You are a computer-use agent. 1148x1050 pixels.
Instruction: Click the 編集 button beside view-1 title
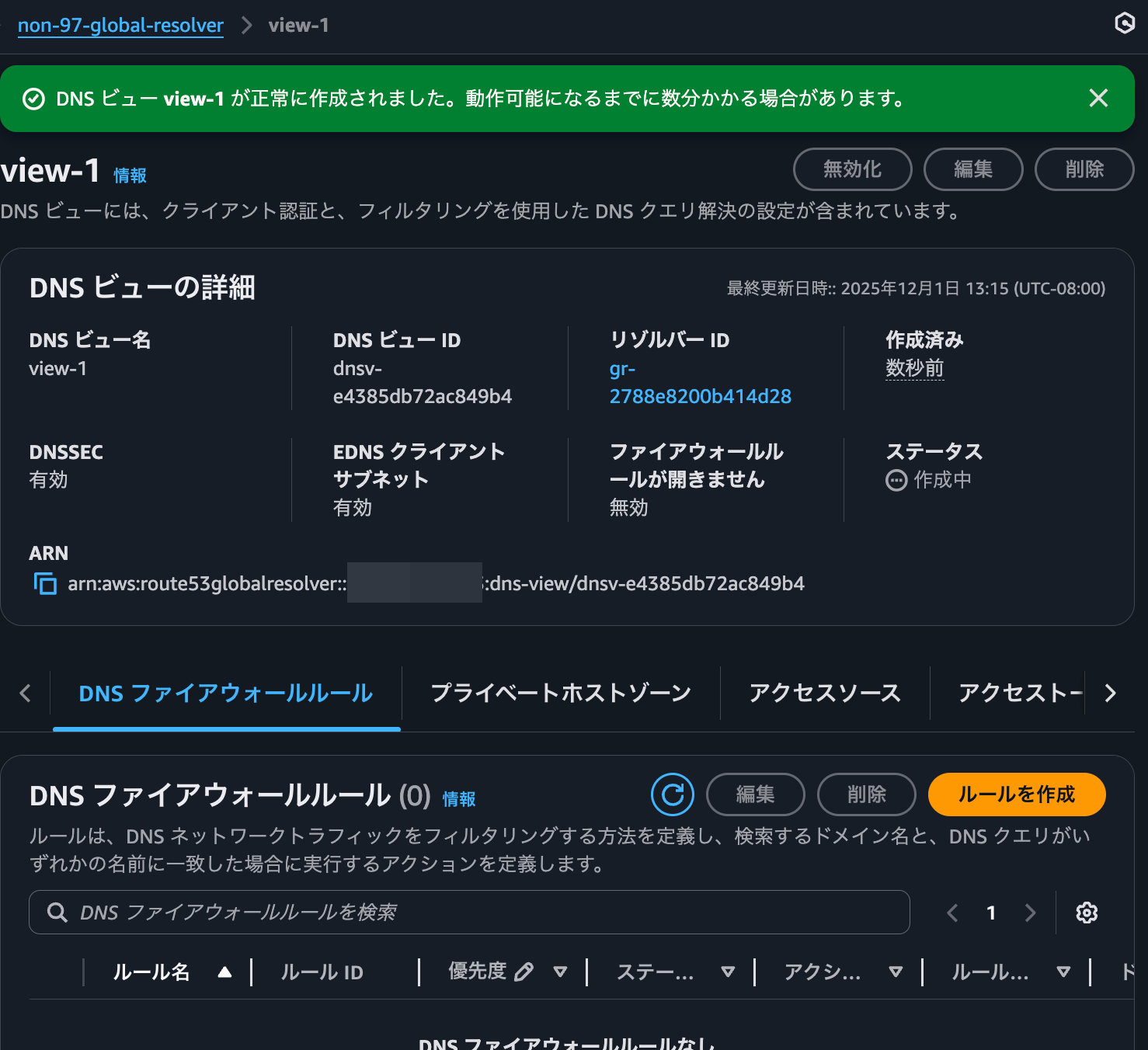point(973,169)
